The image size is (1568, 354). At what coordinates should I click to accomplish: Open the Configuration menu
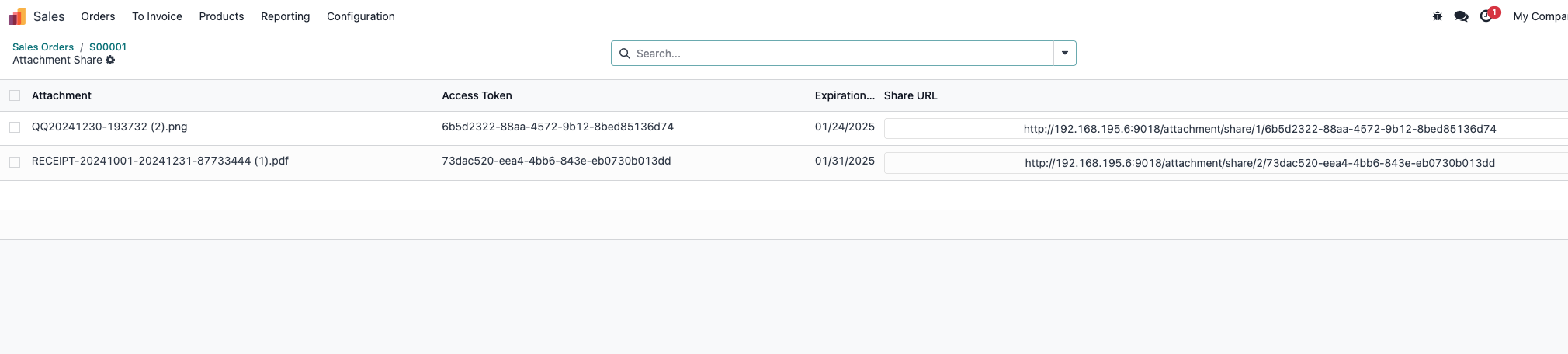tap(361, 16)
